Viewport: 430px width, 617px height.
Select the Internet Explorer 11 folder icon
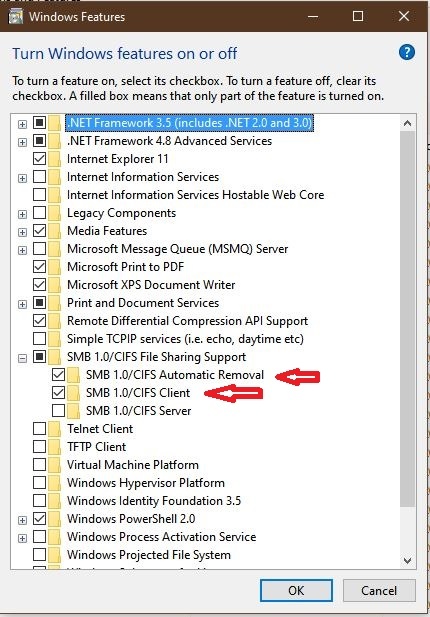coord(55,159)
